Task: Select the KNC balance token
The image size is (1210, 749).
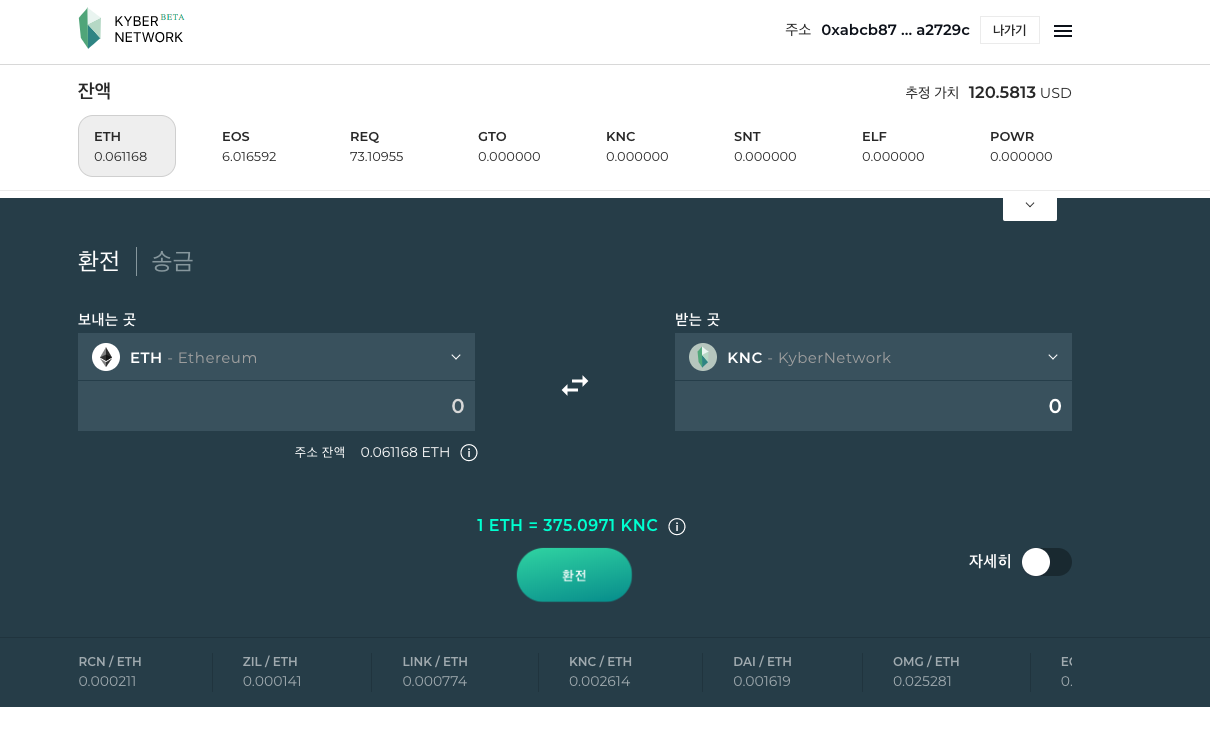Action: (637, 146)
